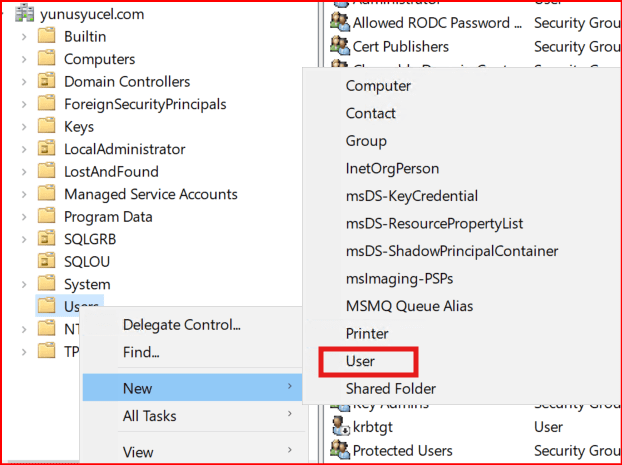Choose User from the New submenu

pyautogui.click(x=360, y=360)
